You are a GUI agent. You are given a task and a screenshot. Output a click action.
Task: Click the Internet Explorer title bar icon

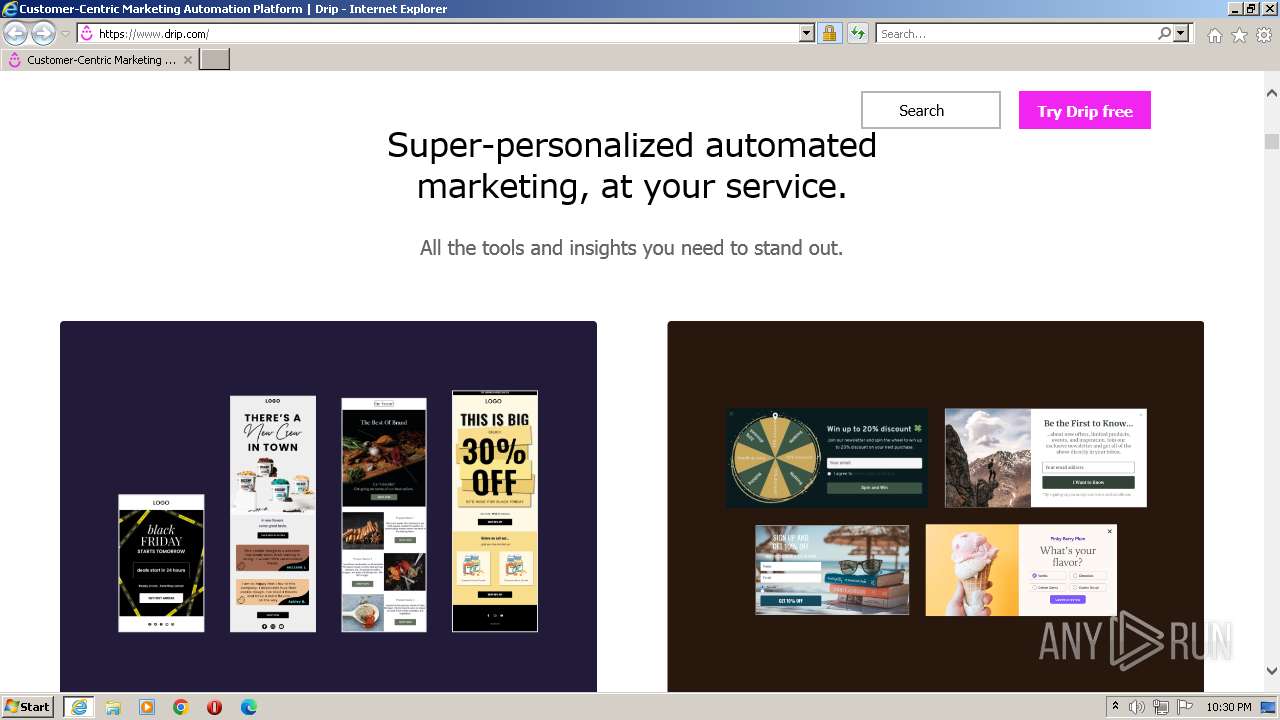pyautogui.click(x=9, y=9)
